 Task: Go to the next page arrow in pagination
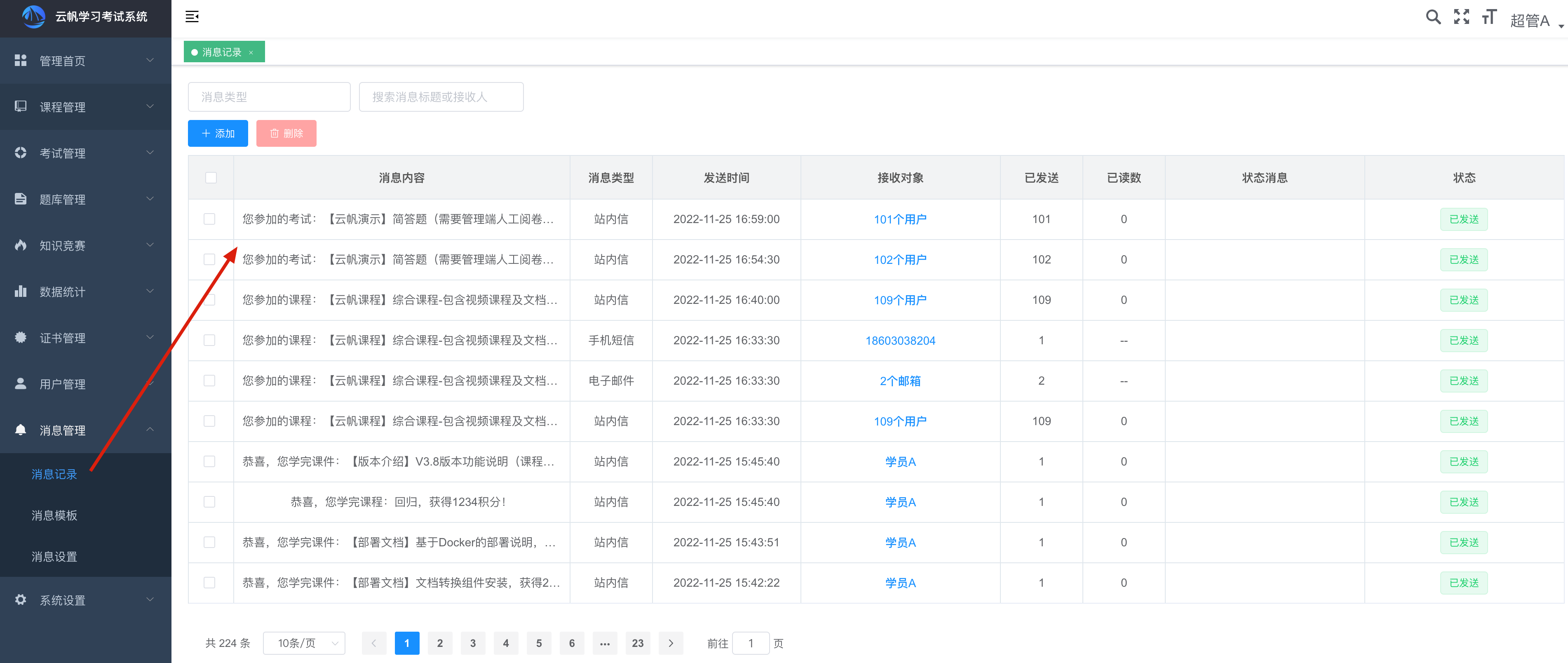(671, 644)
